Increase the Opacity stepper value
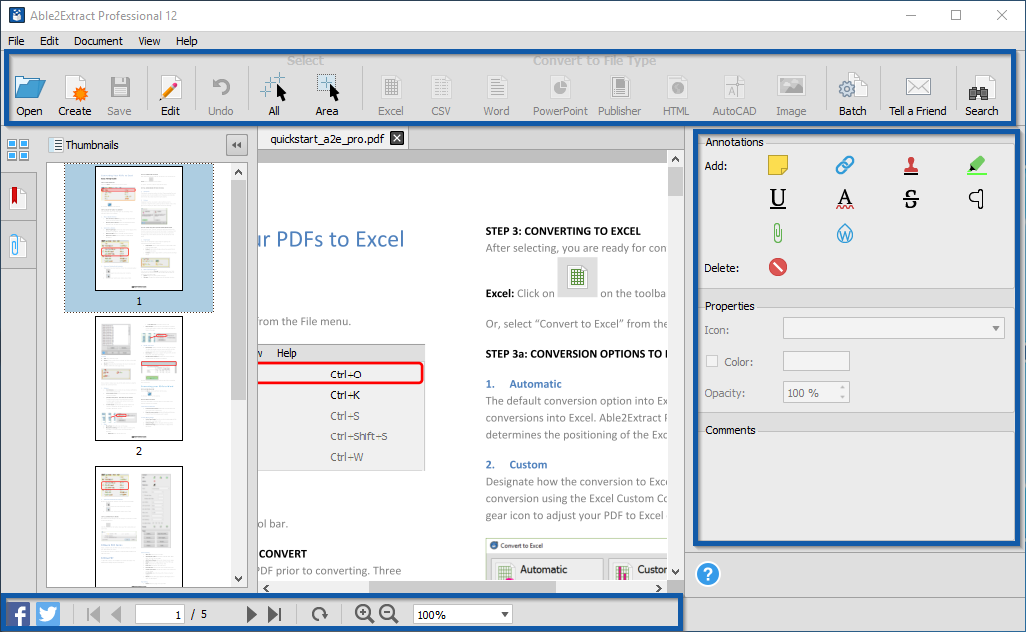The width and height of the screenshot is (1026, 632). 842,387
